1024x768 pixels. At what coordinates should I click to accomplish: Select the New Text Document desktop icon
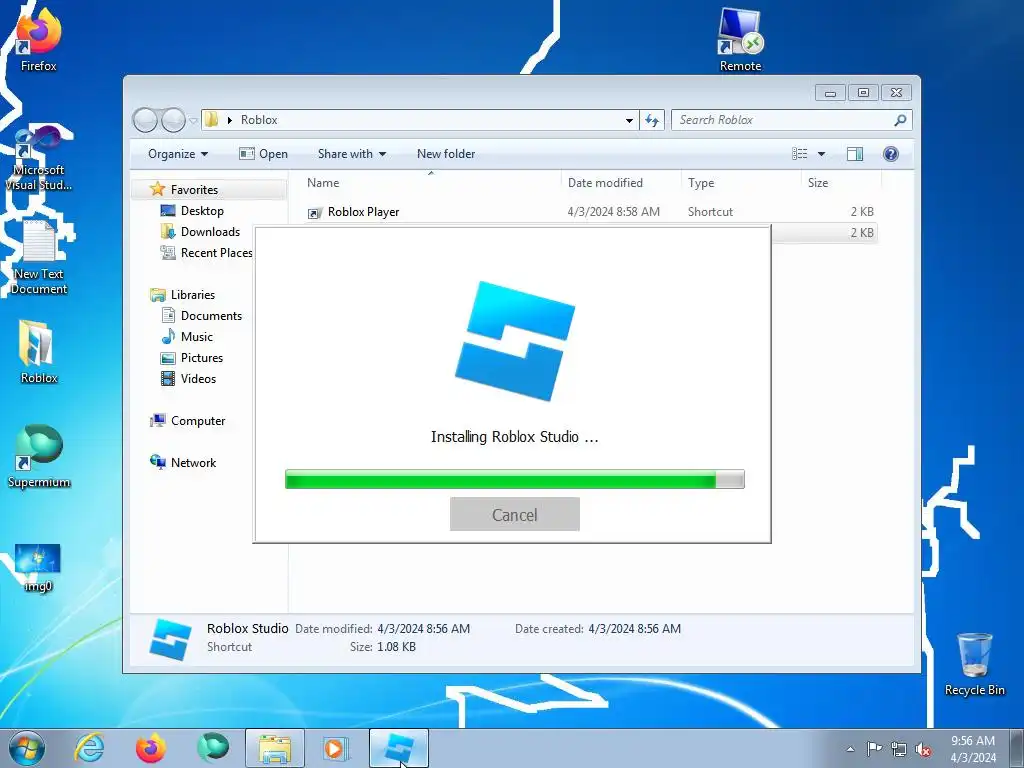coord(38,257)
